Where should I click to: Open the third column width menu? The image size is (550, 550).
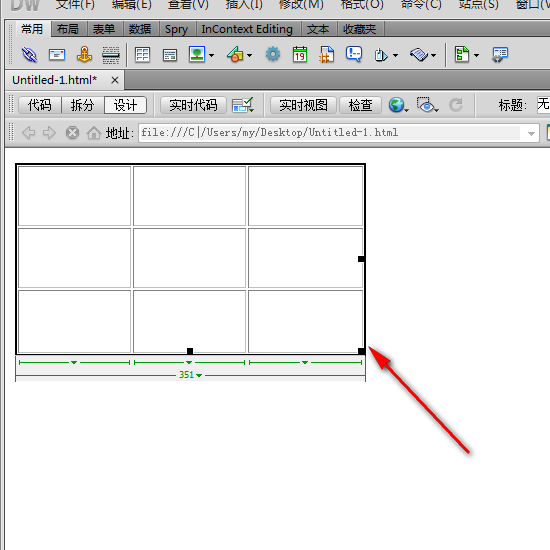tap(305, 362)
